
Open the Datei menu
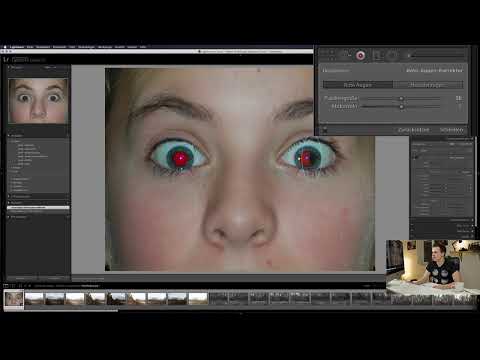pyautogui.click(x=30, y=47)
